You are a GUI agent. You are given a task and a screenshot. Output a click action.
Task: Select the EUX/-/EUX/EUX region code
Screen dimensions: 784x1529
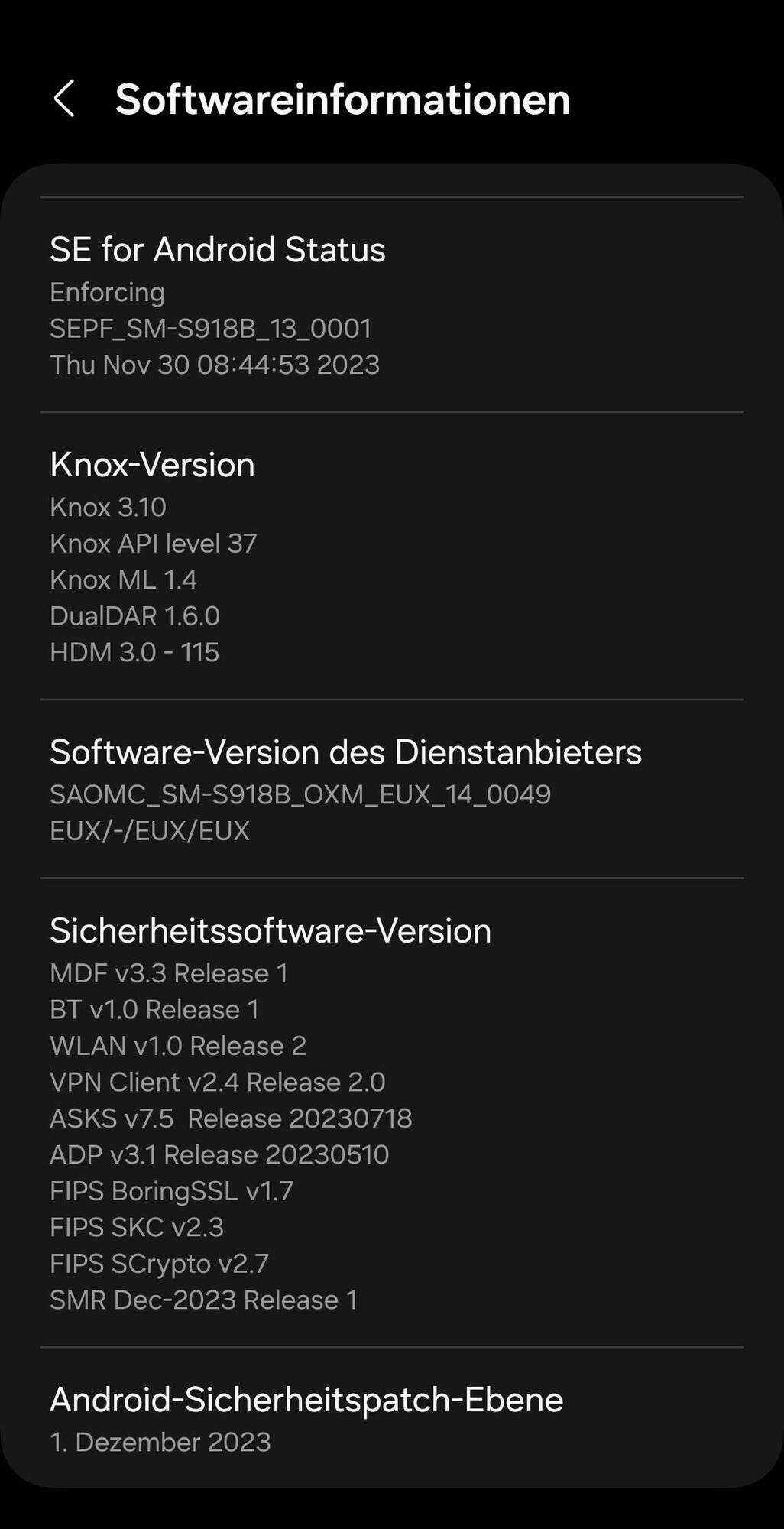pyautogui.click(x=150, y=831)
